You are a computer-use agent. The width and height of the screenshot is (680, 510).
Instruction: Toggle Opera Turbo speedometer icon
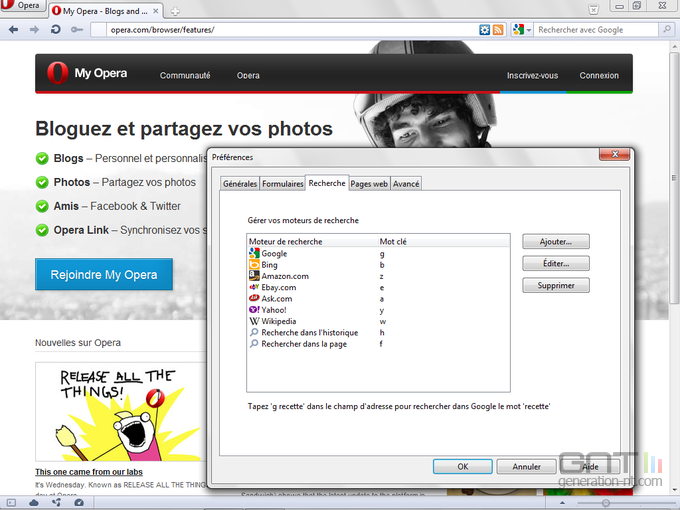coord(79,503)
